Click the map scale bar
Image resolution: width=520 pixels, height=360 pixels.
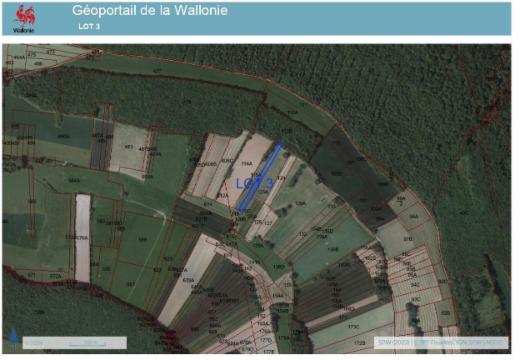coord(74,343)
